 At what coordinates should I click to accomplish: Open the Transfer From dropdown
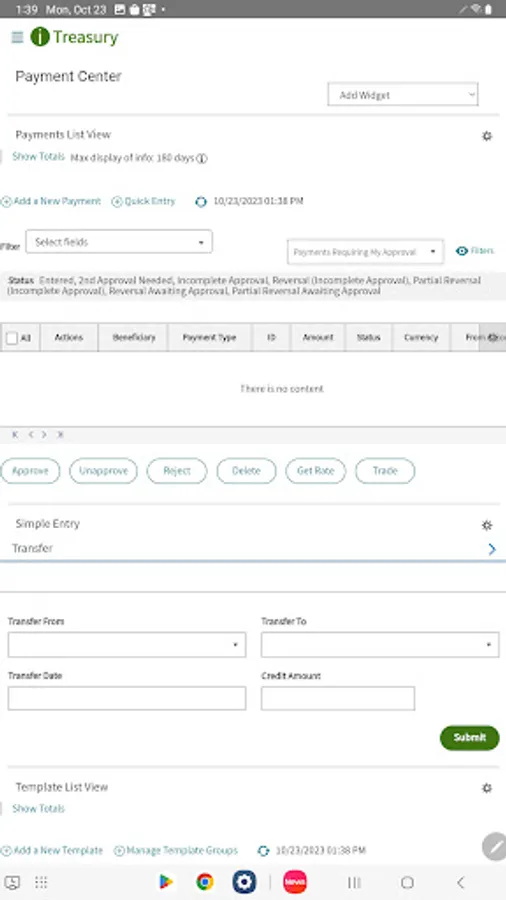[127, 645]
